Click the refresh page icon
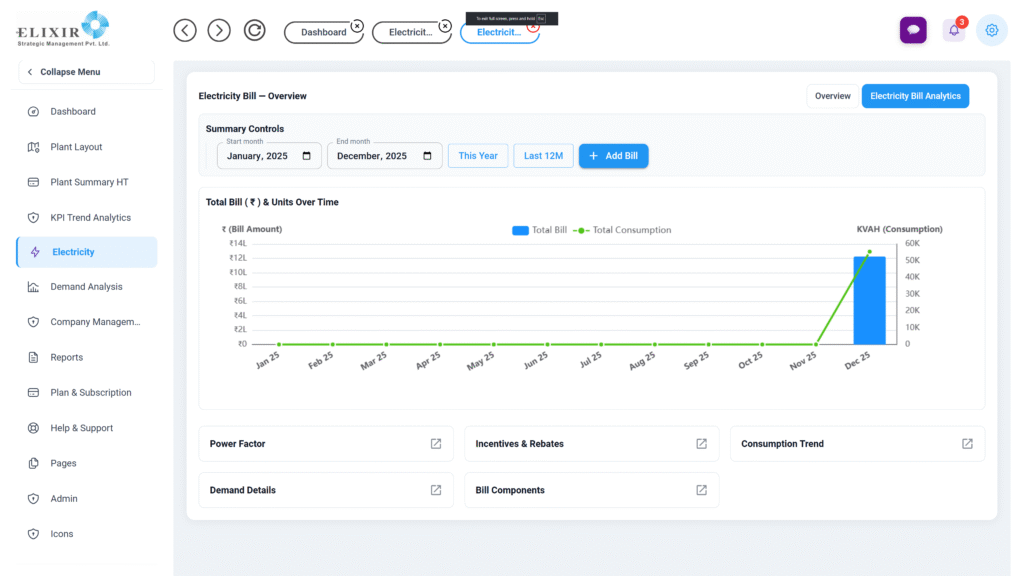 [x=255, y=31]
